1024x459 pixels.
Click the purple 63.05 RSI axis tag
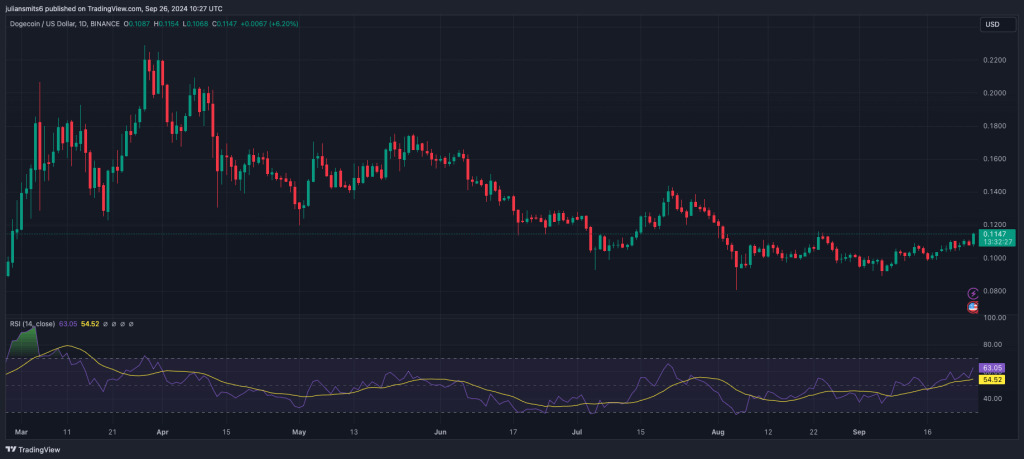click(991, 369)
